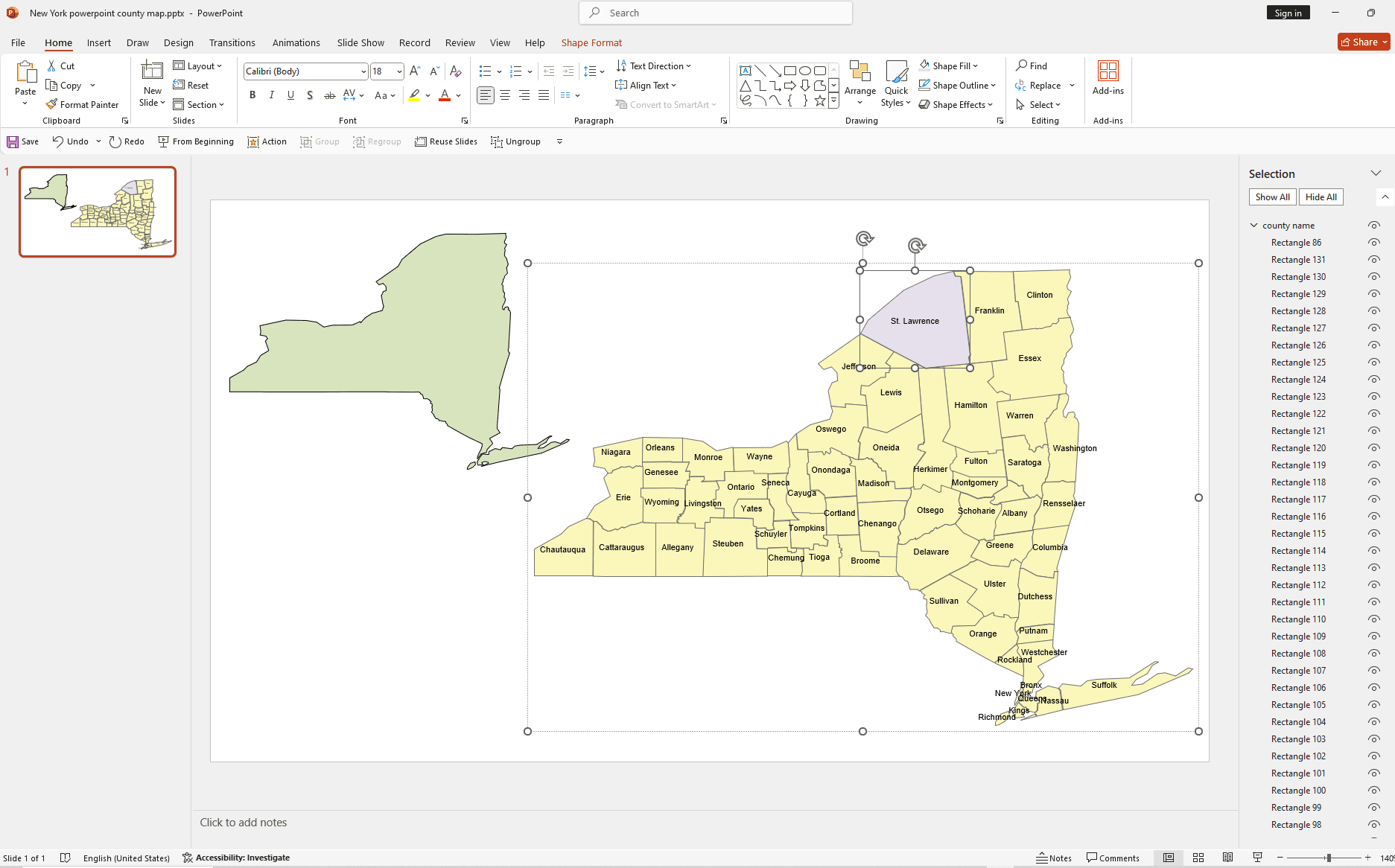Open Notes from the status bar
Viewport: 1395px width, 868px height.
point(1054,858)
